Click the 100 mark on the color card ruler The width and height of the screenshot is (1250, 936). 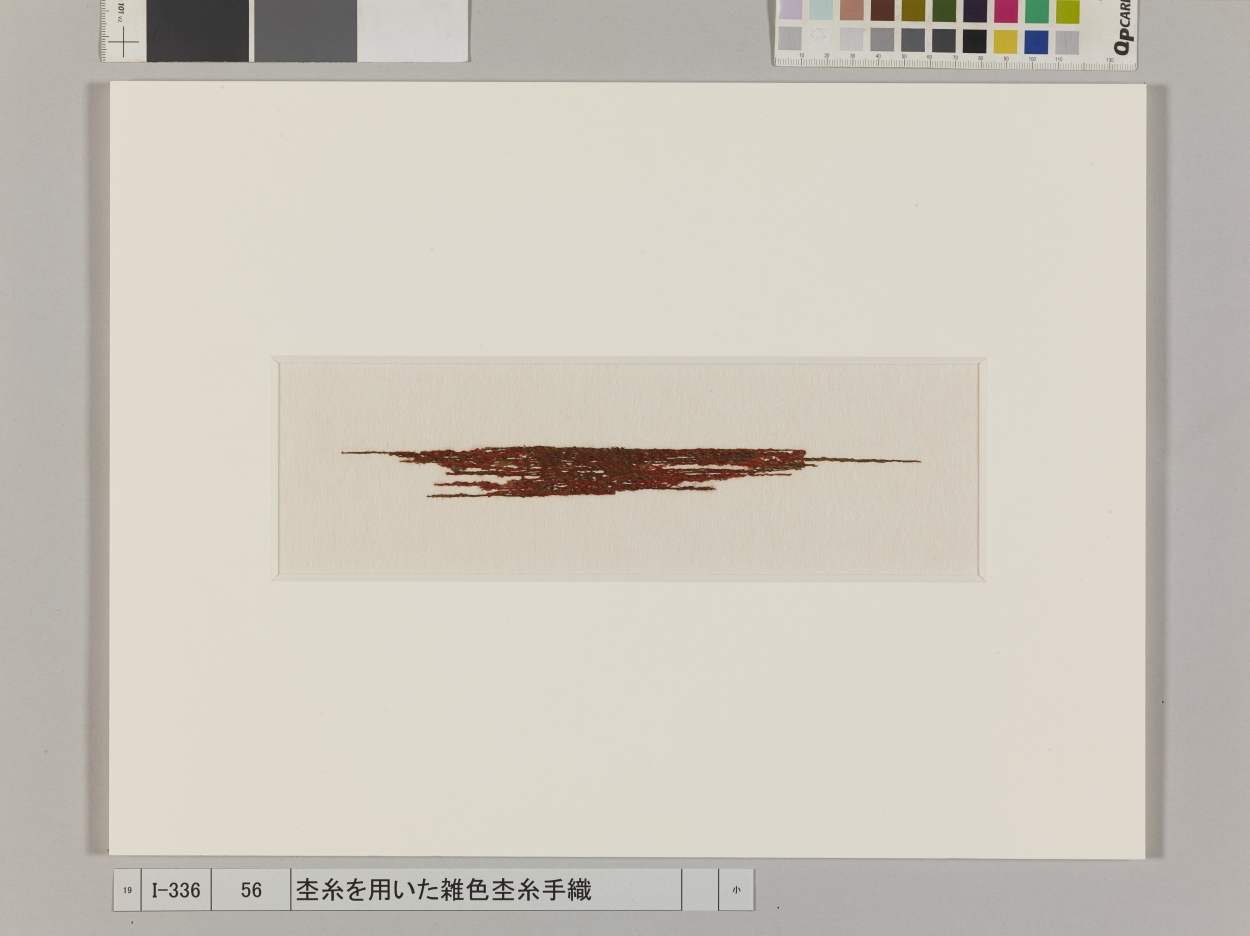pyautogui.click(x=1033, y=59)
